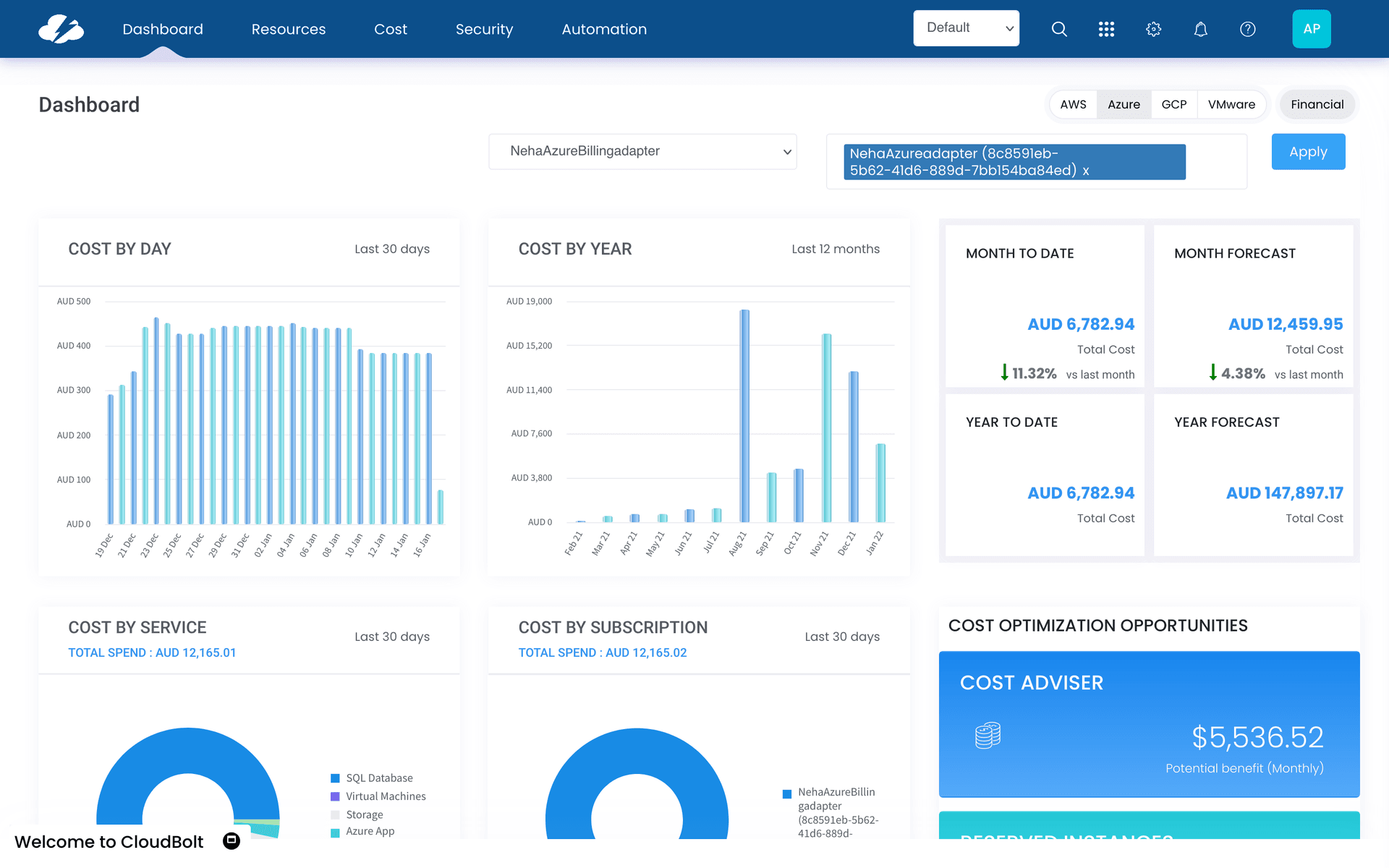The height and width of the screenshot is (868, 1389).
Task: Click the Apply button
Action: tap(1308, 151)
